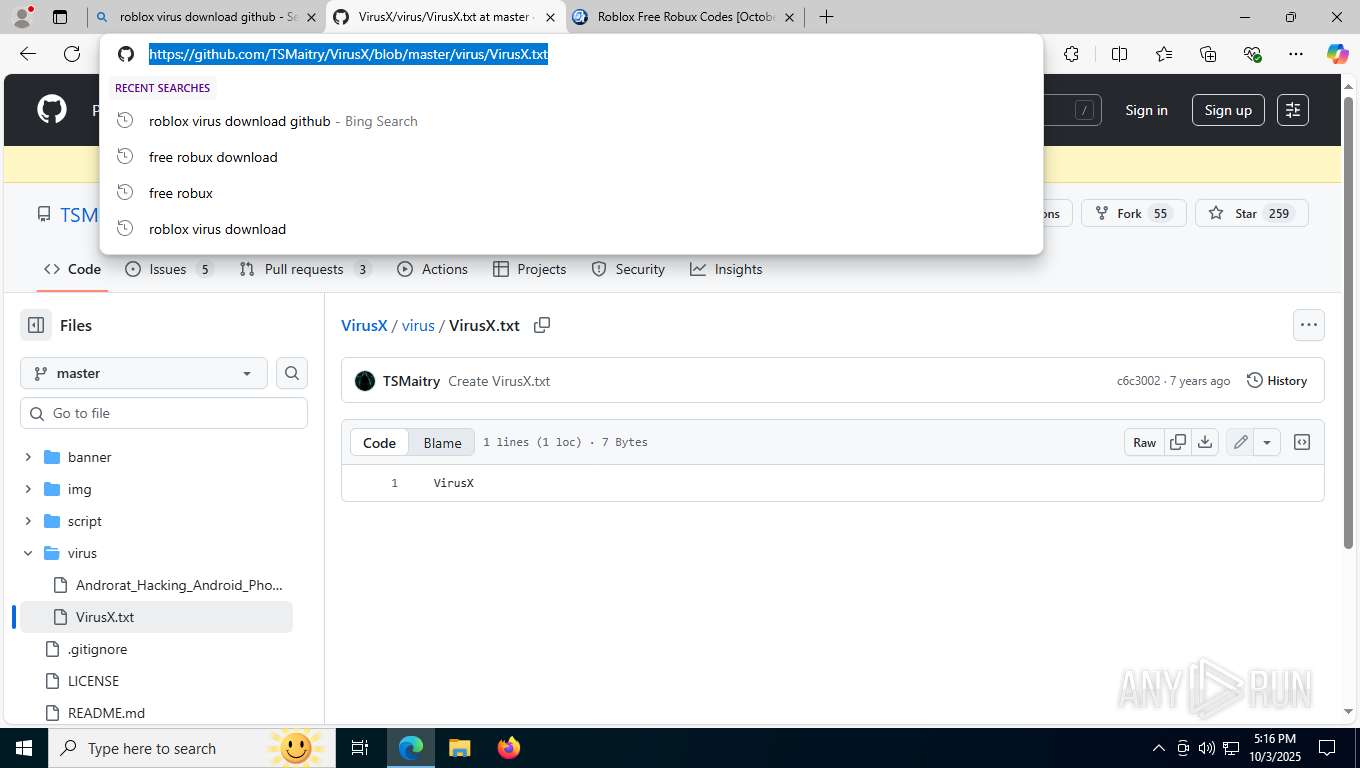Reload the page with the refresh icon
The width and height of the screenshot is (1360, 768).
point(72,54)
